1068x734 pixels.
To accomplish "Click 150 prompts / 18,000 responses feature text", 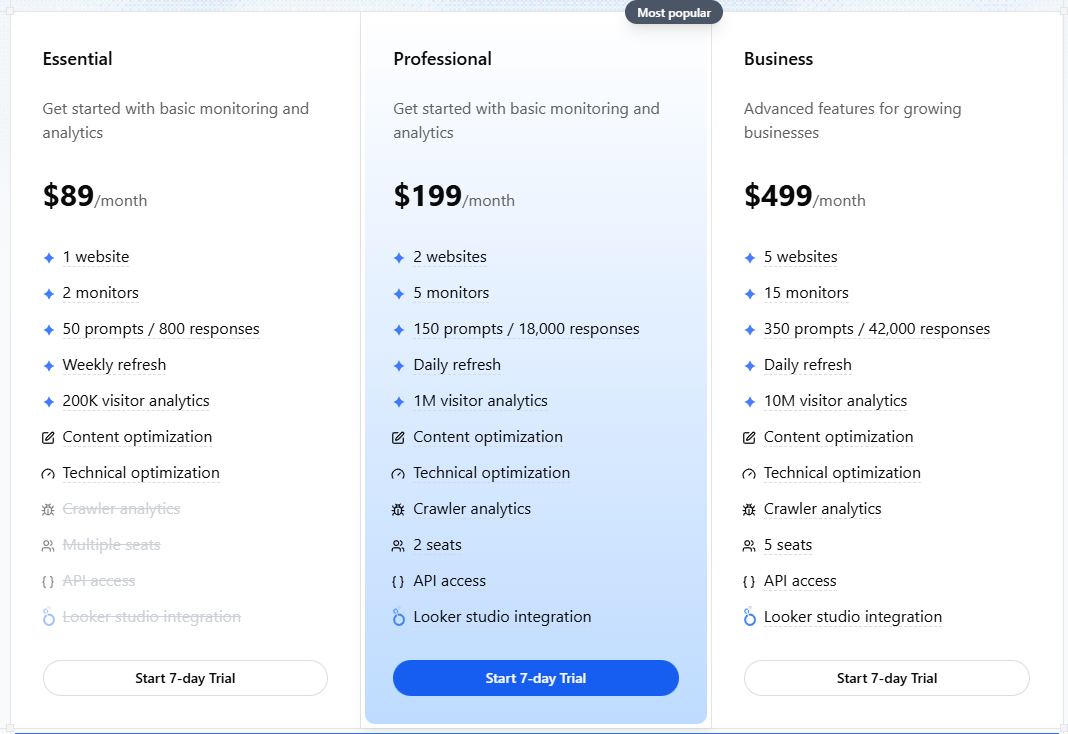I will 527,329.
